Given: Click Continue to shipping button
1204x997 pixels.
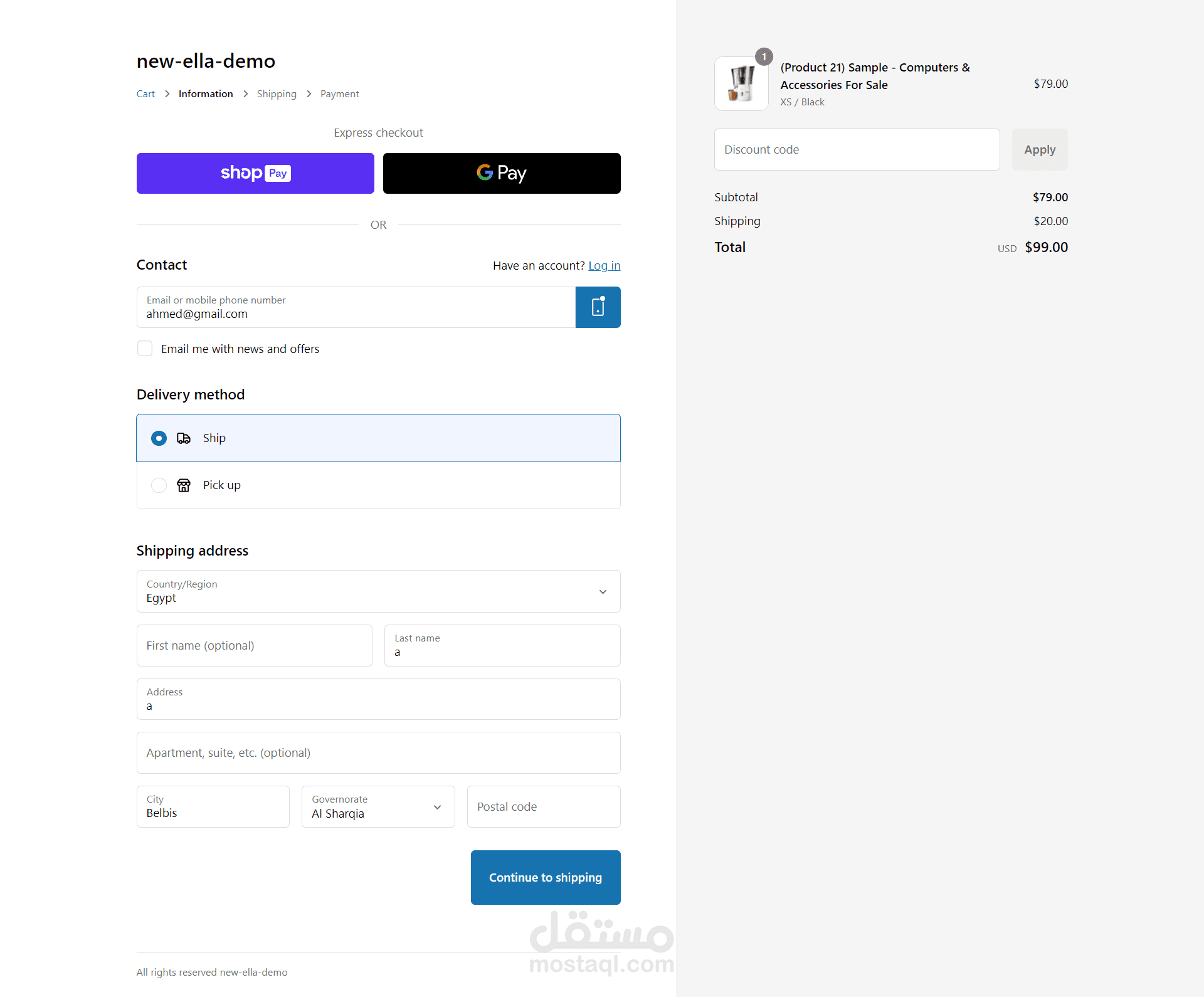Looking at the screenshot, I should pyautogui.click(x=546, y=877).
